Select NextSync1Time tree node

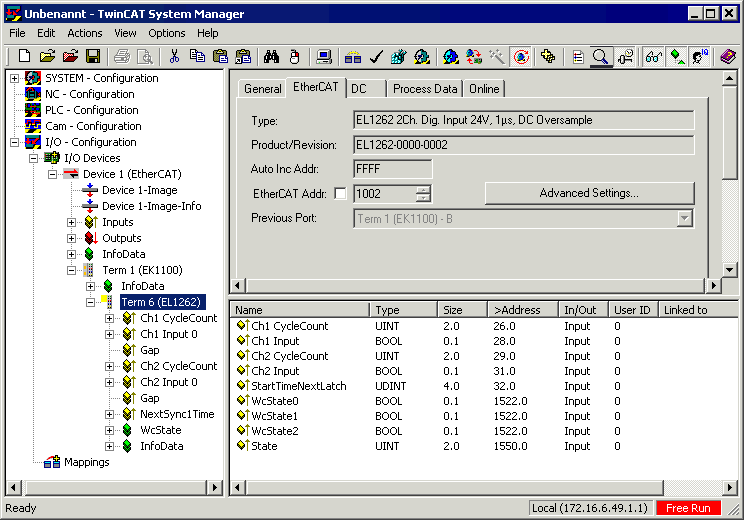point(177,414)
